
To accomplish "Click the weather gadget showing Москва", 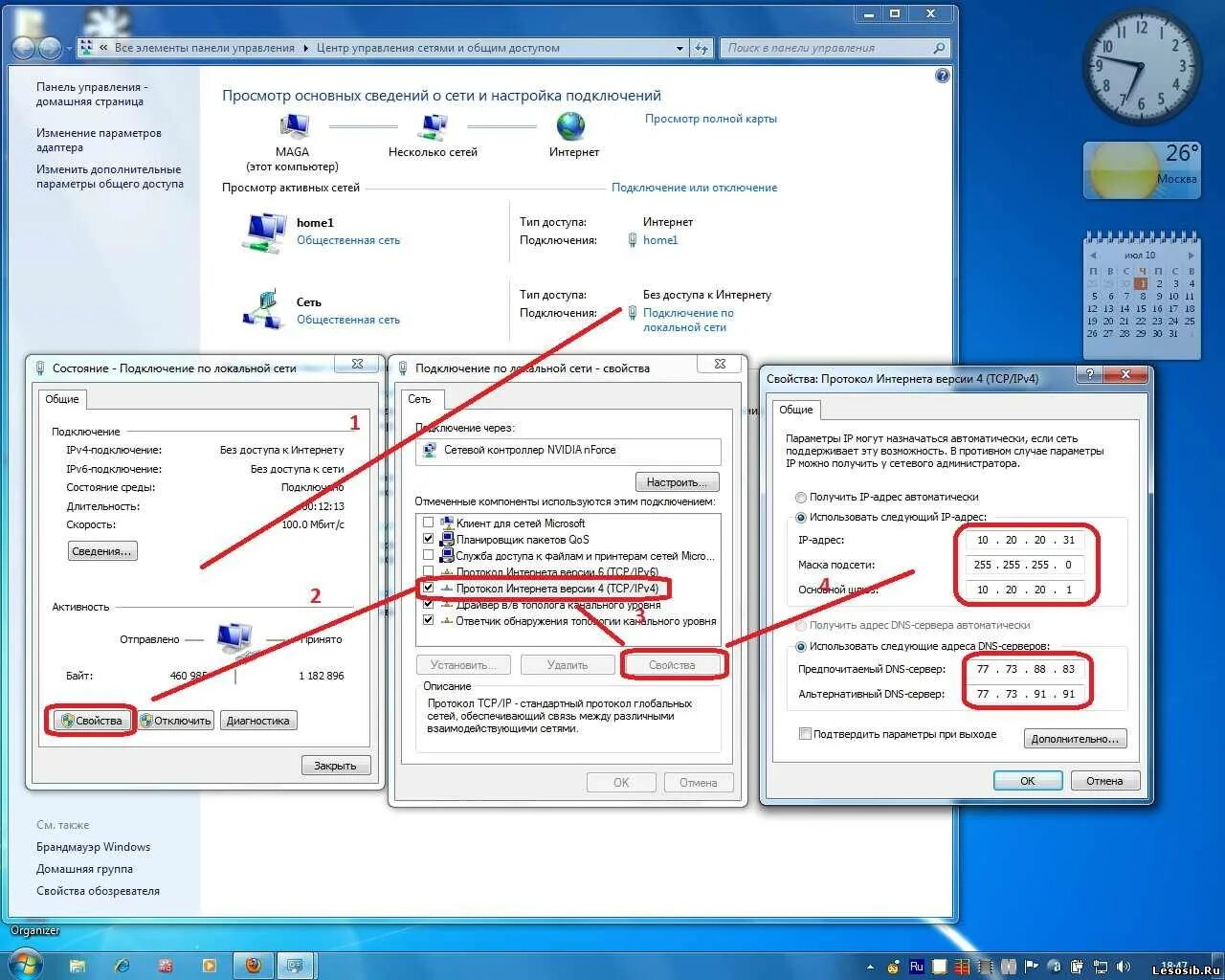I will coord(1141,169).
